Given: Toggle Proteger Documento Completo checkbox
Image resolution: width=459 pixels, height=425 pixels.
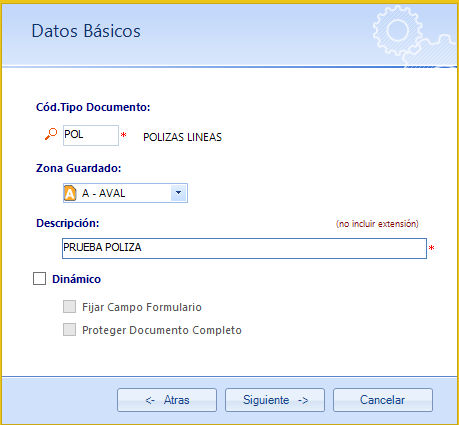Looking at the screenshot, I should (69, 329).
